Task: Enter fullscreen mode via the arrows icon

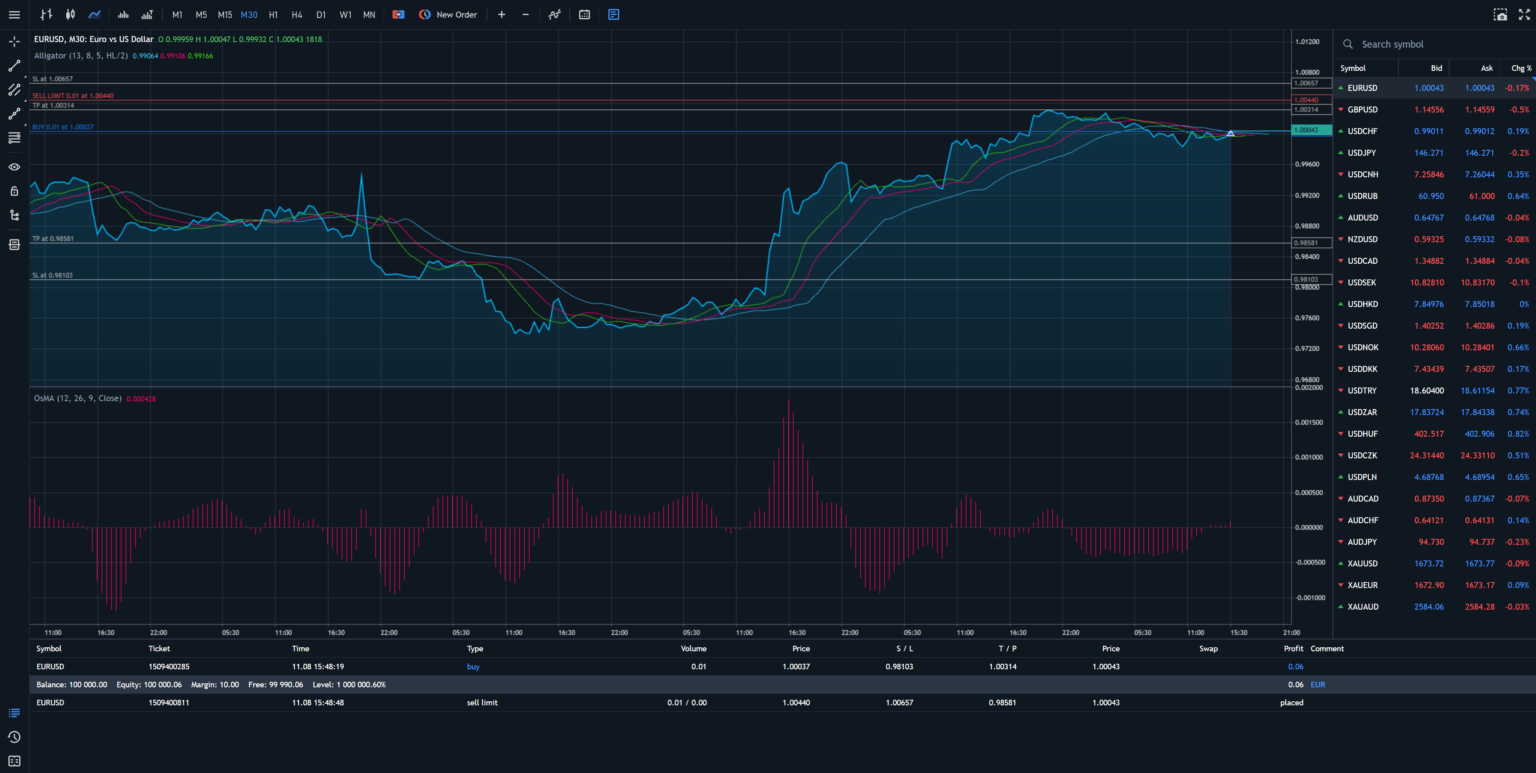Action: [x=1524, y=14]
